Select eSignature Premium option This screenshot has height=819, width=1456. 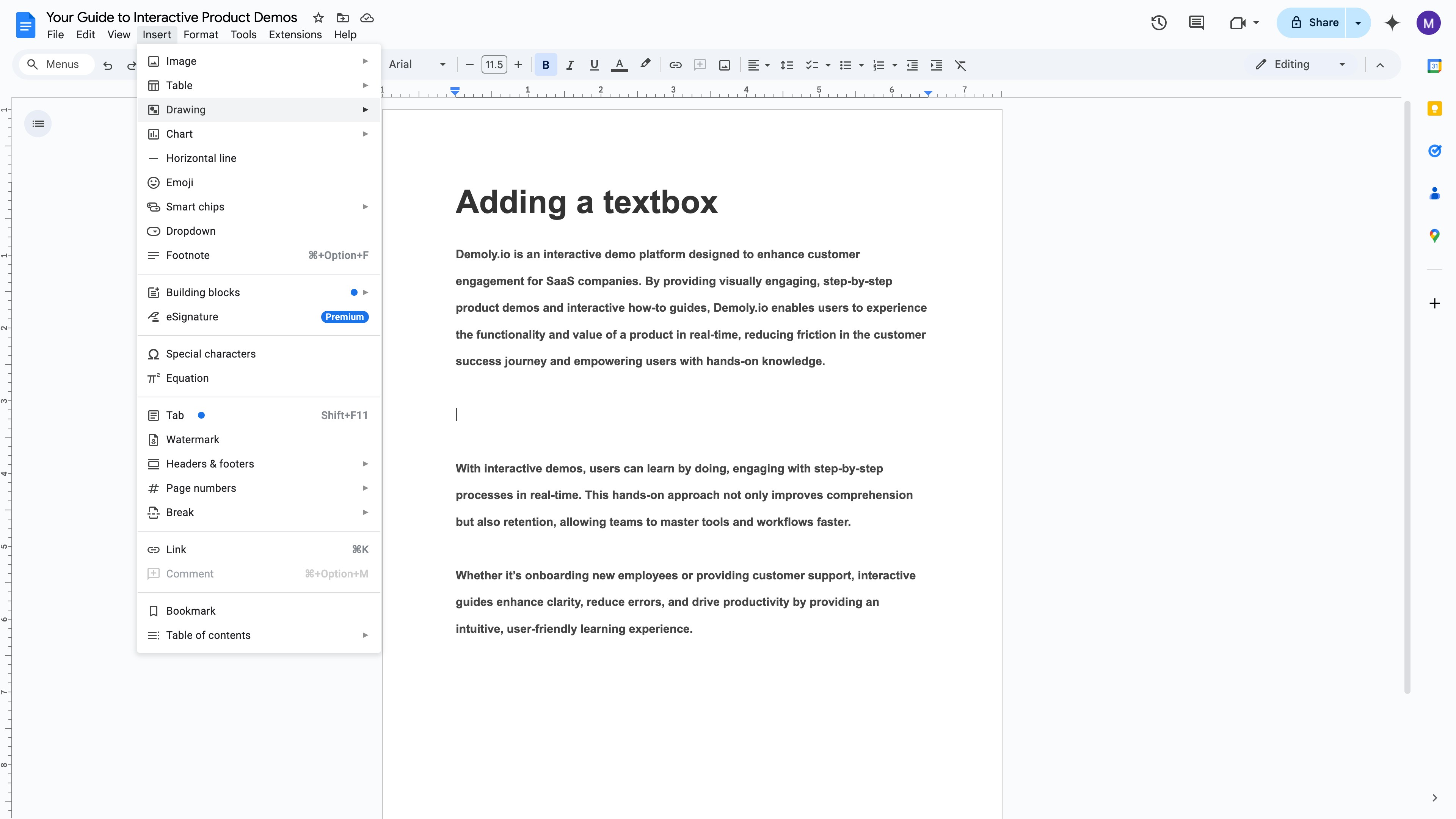(x=258, y=317)
